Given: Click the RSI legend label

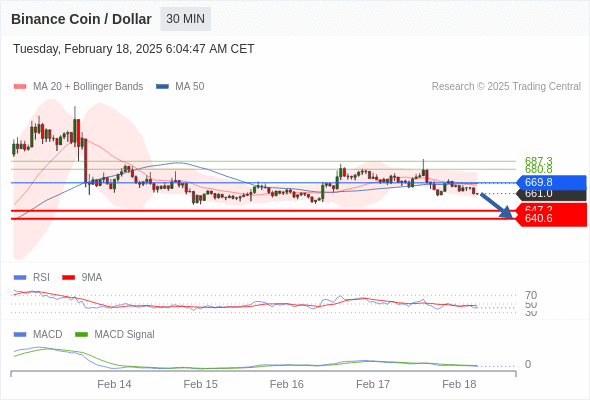Looking at the screenshot, I should 41,278.
